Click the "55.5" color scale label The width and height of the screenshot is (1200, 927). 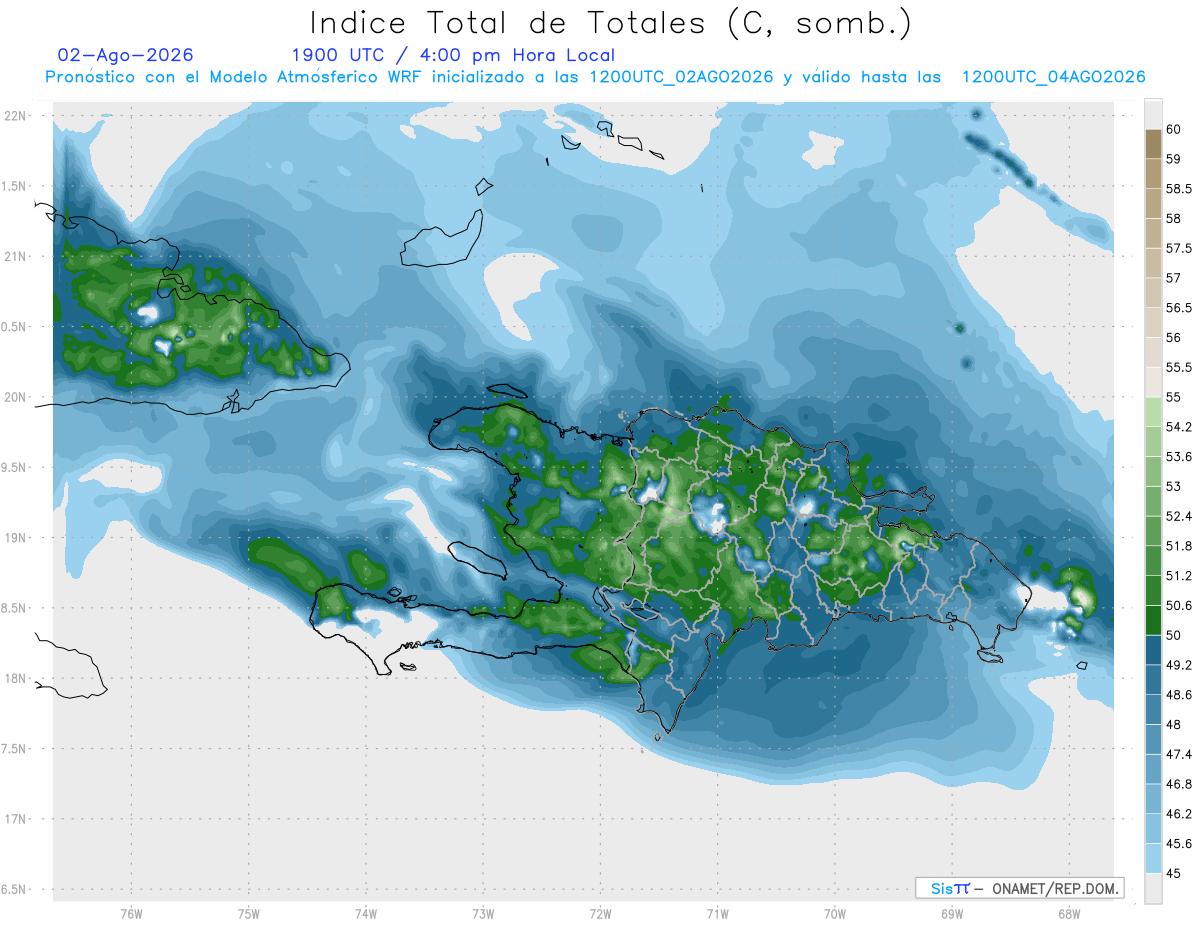click(x=1180, y=368)
